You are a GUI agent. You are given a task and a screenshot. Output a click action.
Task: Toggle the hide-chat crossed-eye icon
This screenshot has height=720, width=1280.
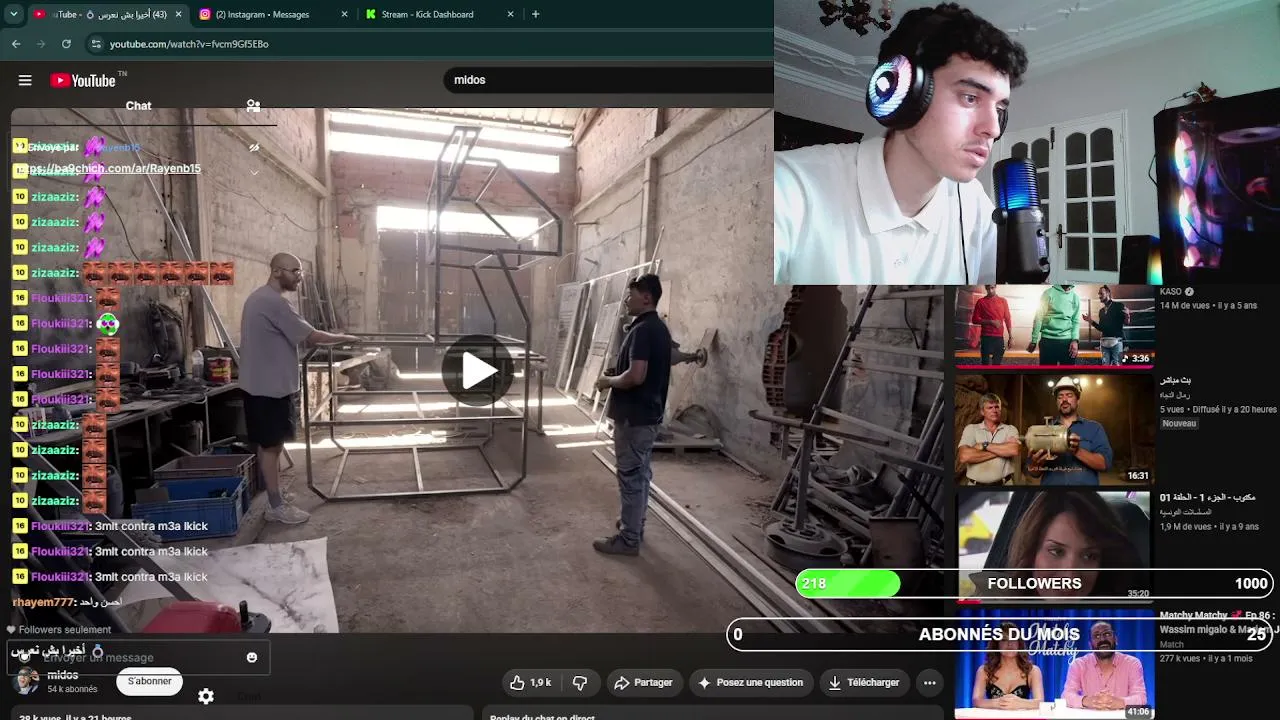pyautogui.click(x=254, y=147)
